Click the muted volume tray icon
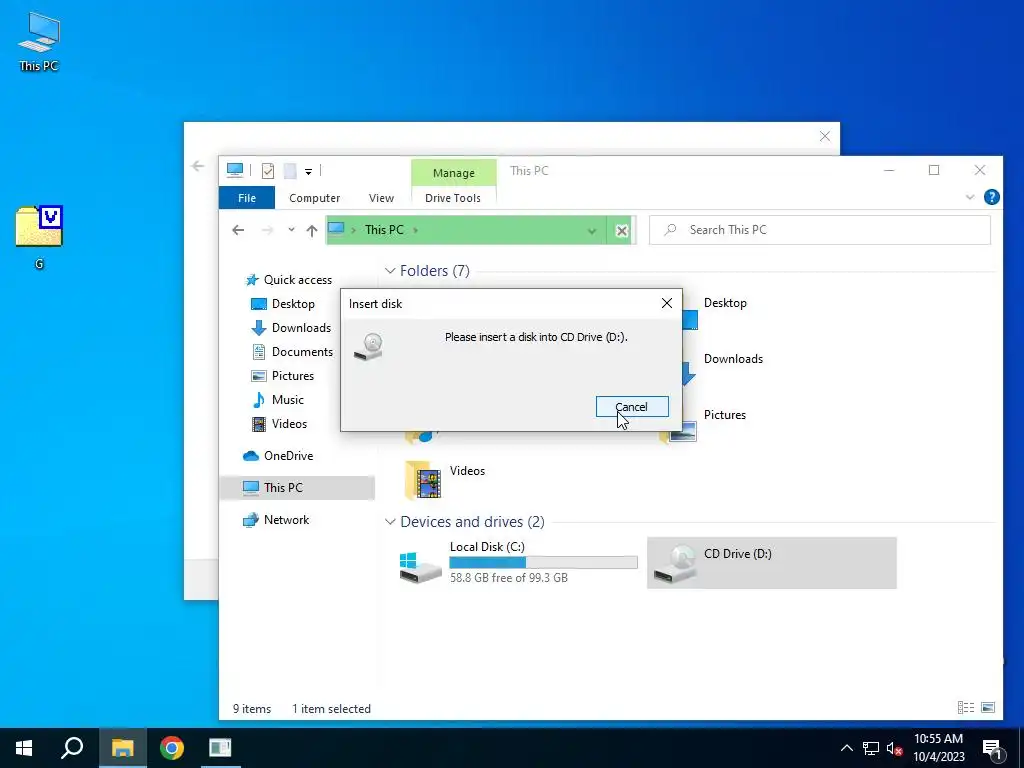This screenshot has width=1024, height=768. [895, 748]
